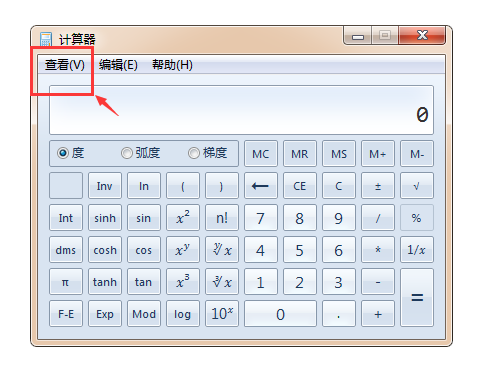Click the calculator icon in title bar
Screen dimensions: 489x373
click(x=46, y=39)
